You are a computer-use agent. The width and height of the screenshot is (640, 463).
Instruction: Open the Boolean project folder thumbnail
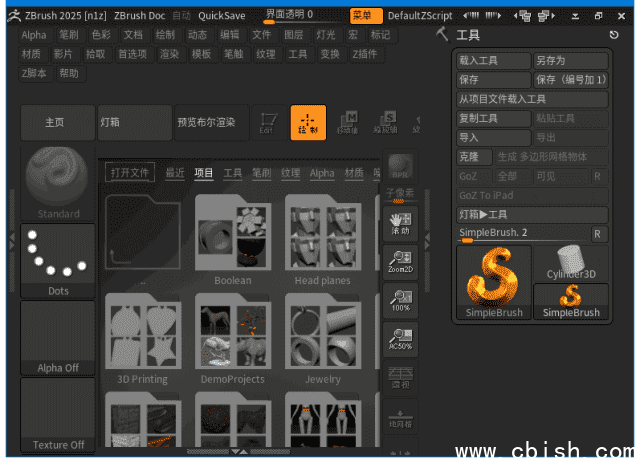coord(233,240)
